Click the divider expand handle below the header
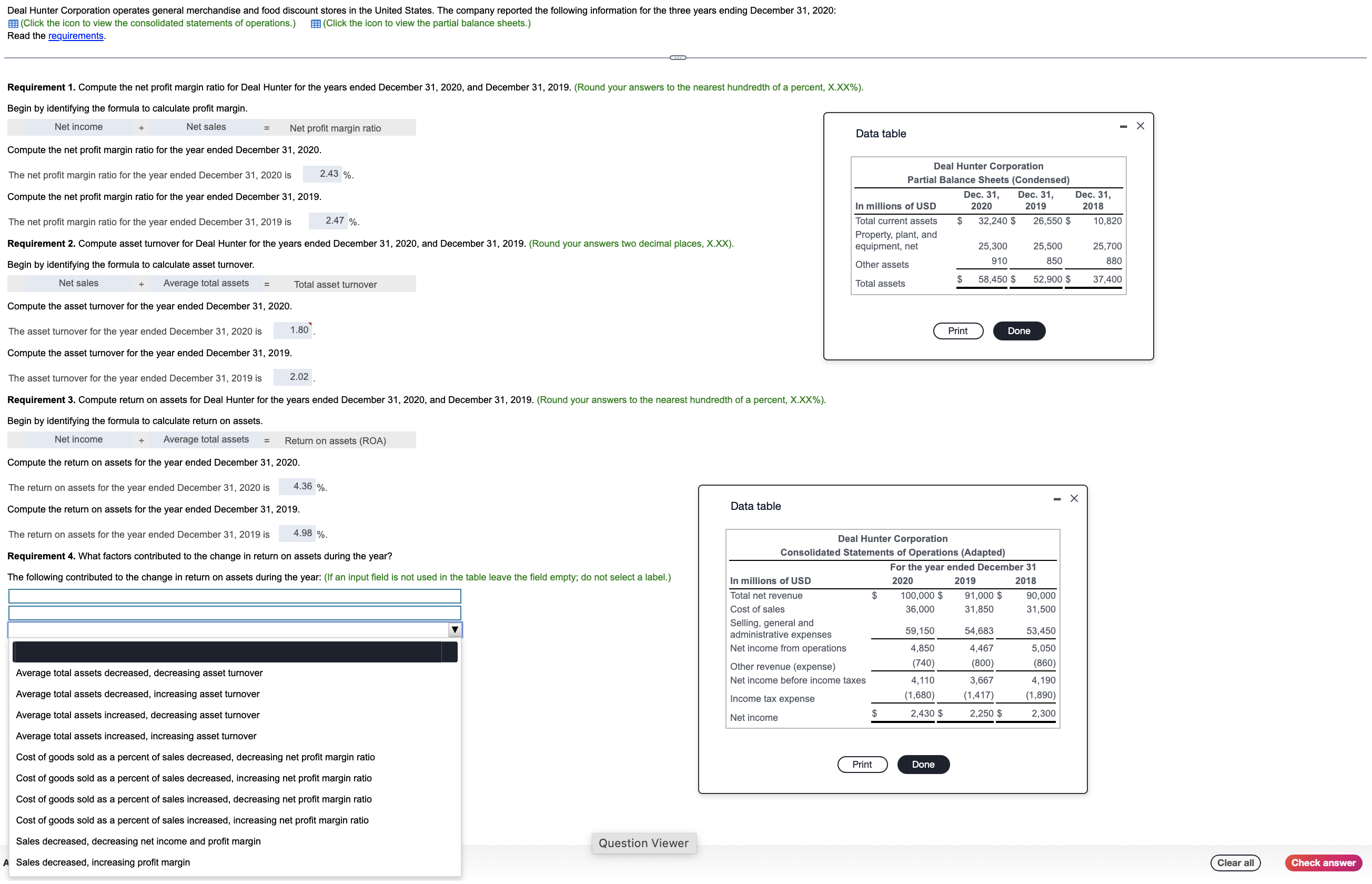Screen dimensions: 1372x884 point(678,57)
